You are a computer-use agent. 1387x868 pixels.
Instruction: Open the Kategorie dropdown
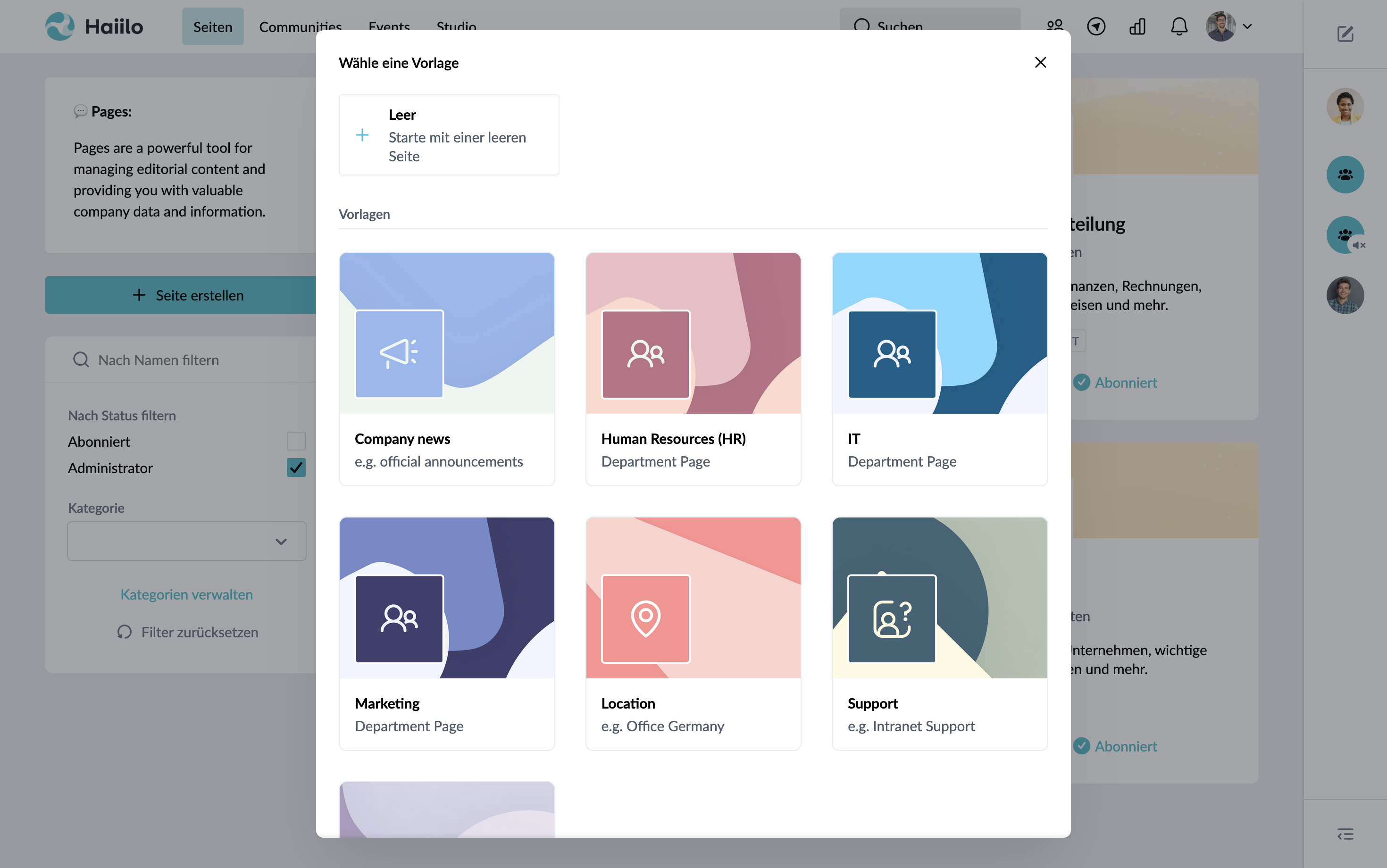pyautogui.click(x=186, y=542)
